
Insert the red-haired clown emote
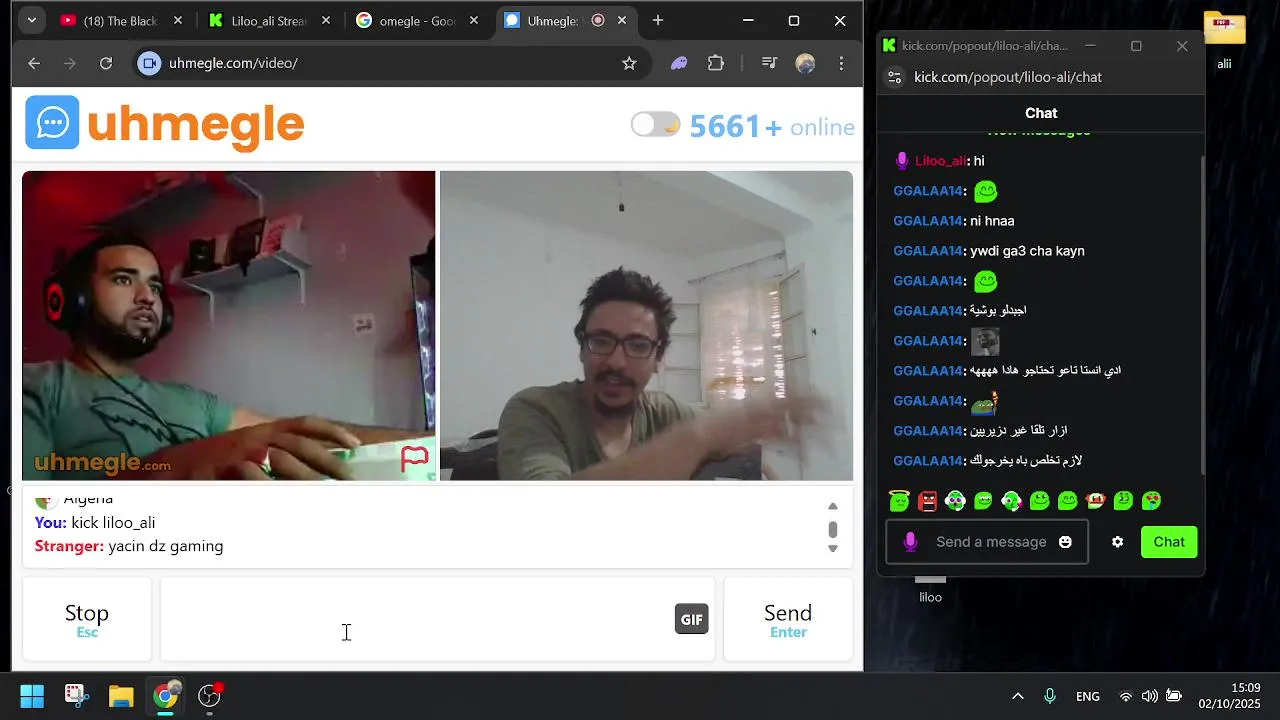(x=1095, y=500)
